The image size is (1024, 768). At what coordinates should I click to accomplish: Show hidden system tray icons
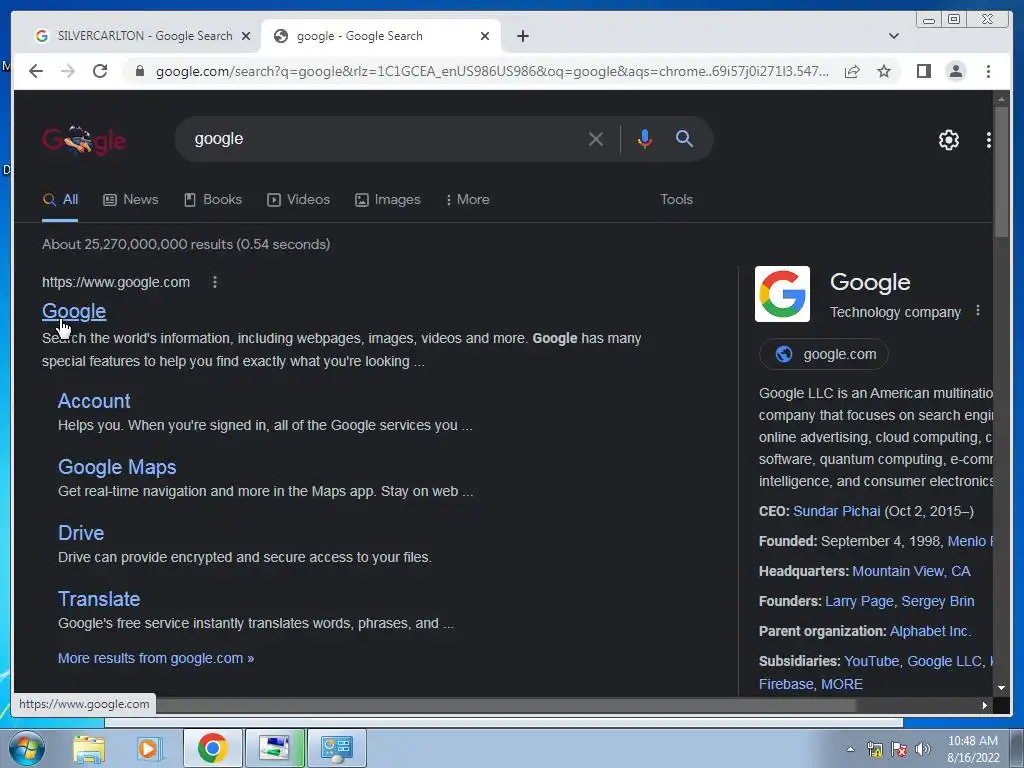click(x=850, y=750)
